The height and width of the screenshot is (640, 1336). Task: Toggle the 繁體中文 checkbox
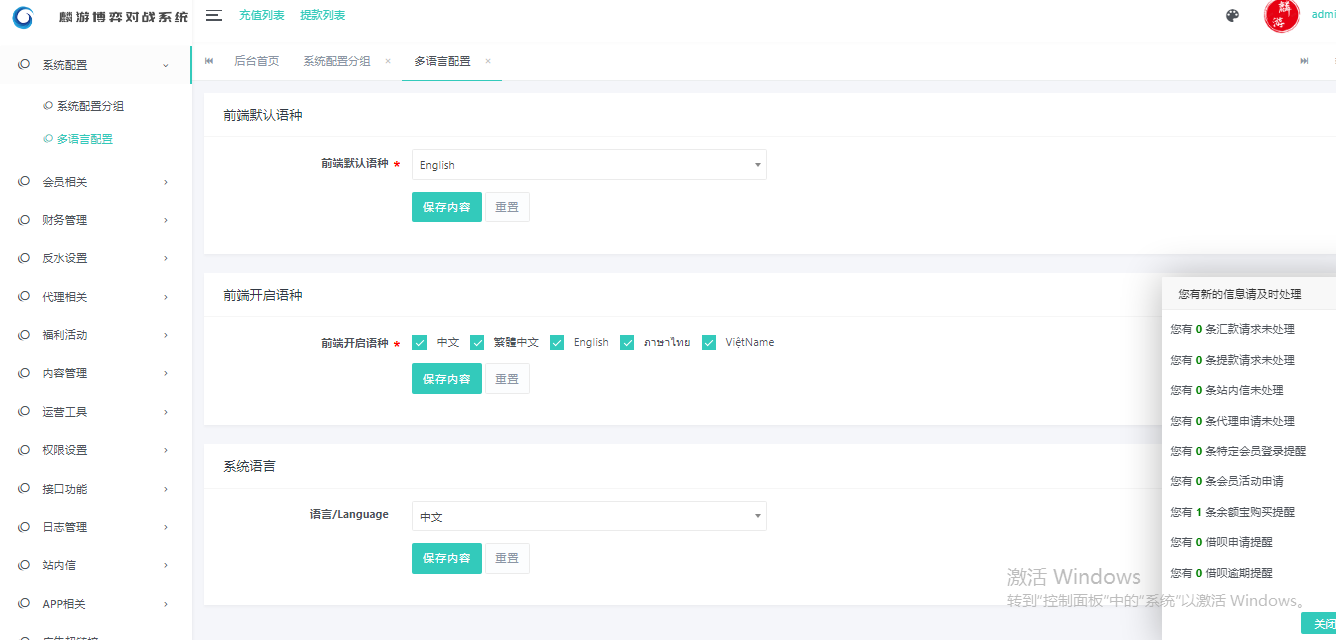478,342
